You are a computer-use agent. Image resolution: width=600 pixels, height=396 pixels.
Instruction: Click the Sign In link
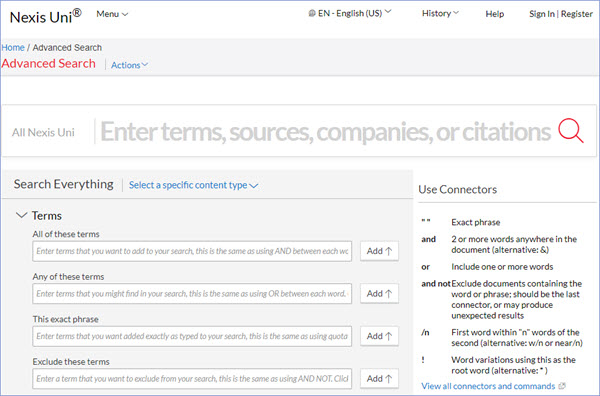(x=541, y=14)
